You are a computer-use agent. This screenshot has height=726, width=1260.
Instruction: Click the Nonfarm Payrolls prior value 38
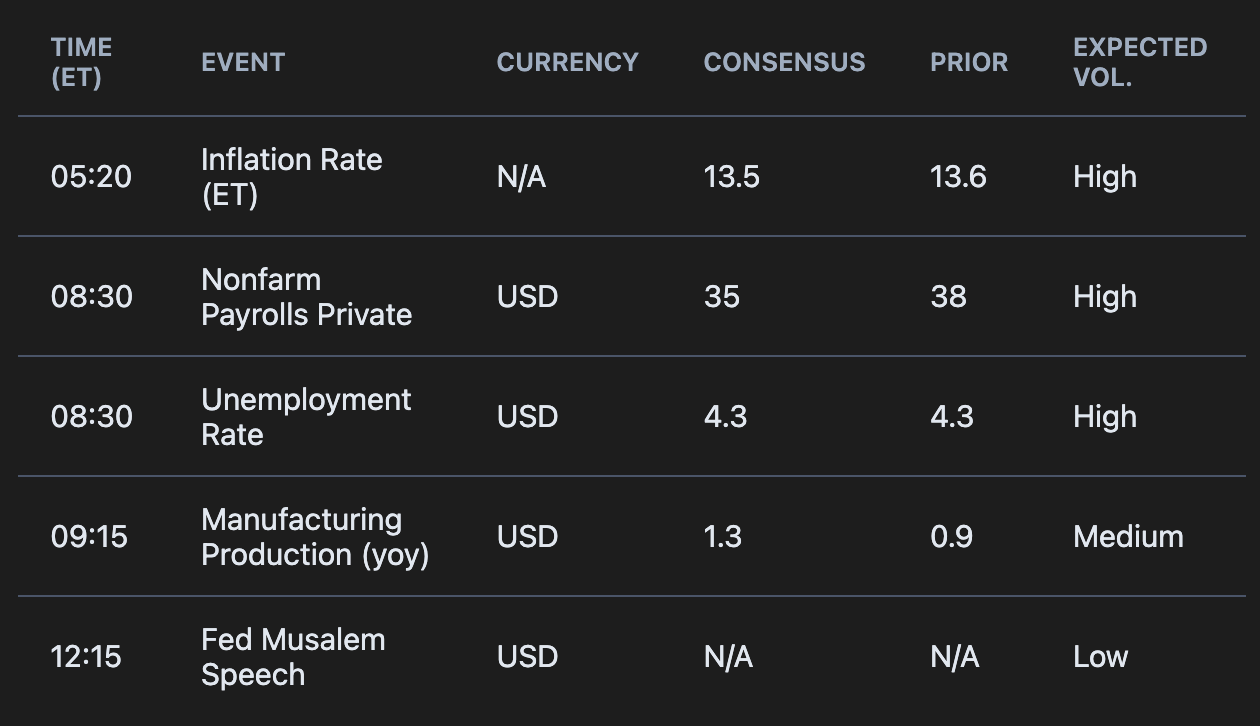pyautogui.click(x=948, y=297)
